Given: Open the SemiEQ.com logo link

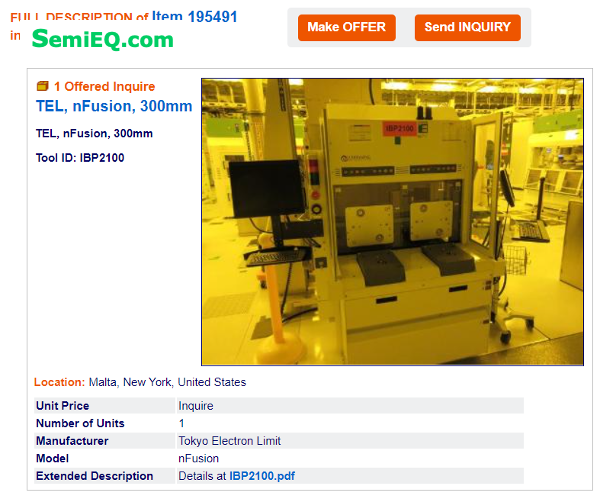Looking at the screenshot, I should click(103, 39).
